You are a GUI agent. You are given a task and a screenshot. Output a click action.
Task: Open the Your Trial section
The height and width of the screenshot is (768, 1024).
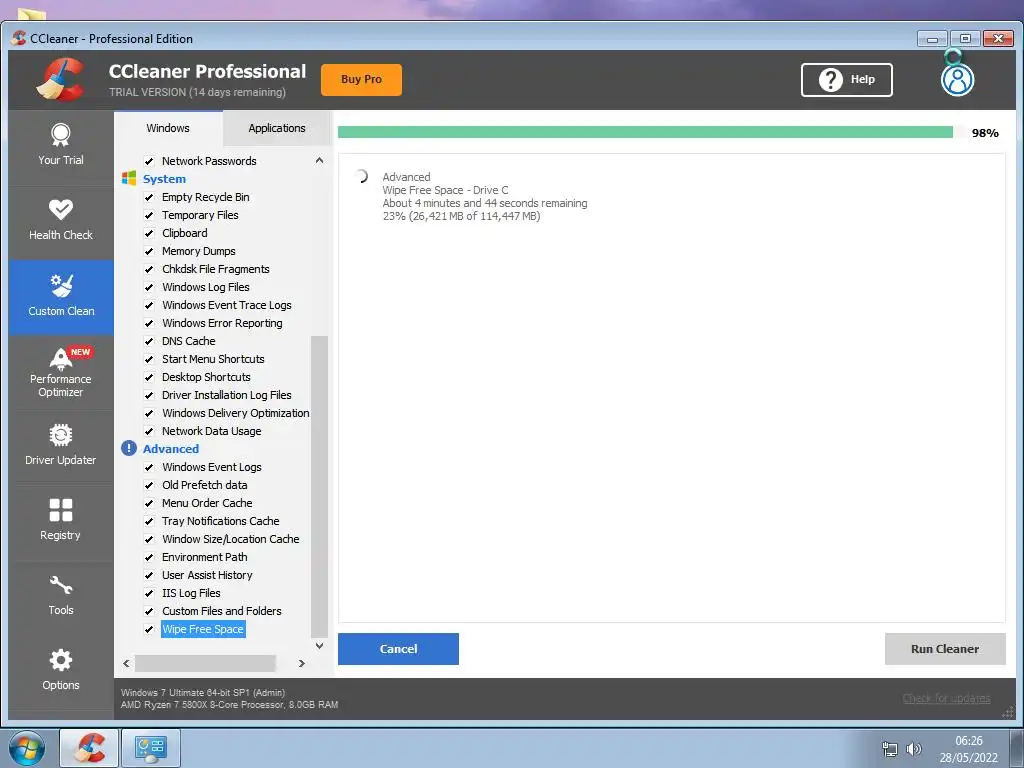pos(61,146)
